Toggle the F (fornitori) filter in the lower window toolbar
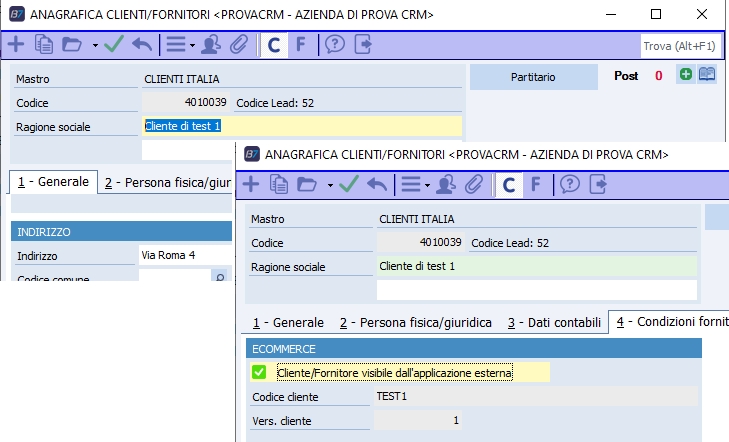Image resolution: width=729 pixels, height=442 pixels. [x=536, y=184]
